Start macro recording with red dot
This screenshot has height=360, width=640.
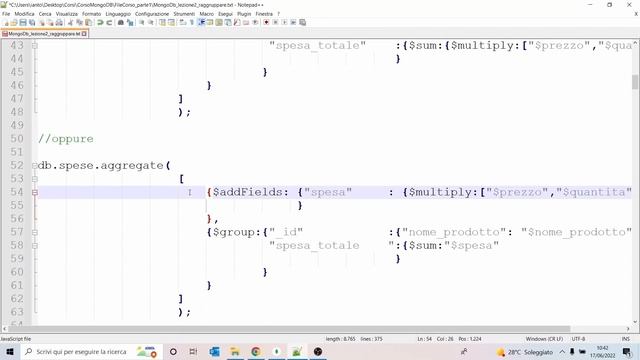pyautogui.click(x=266, y=23)
